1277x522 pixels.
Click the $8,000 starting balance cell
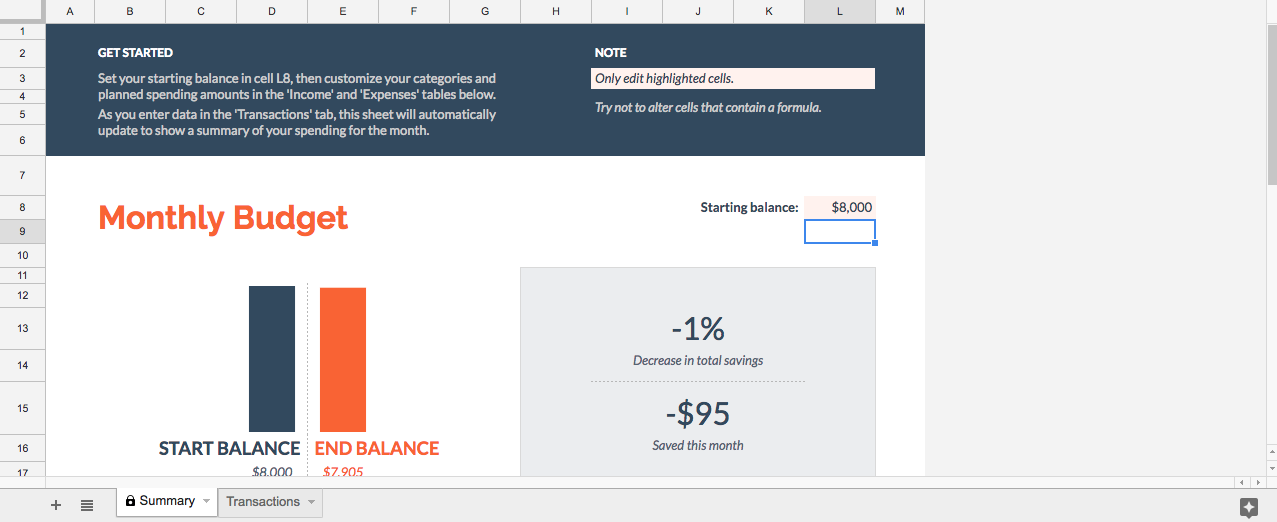(x=840, y=207)
